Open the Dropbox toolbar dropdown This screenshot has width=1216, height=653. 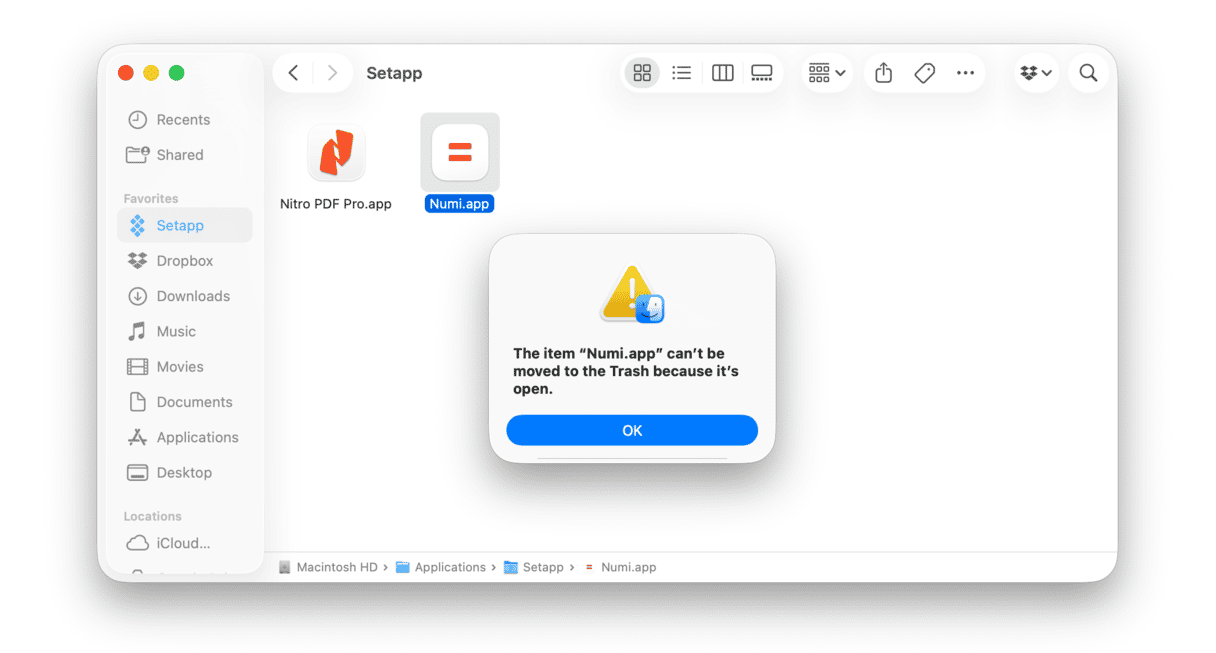(x=1037, y=73)
